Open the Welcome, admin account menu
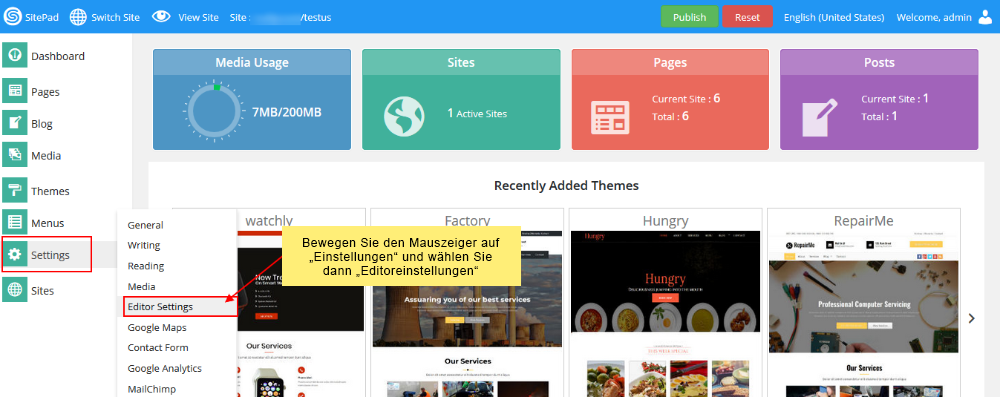 [x=934, y=17]
